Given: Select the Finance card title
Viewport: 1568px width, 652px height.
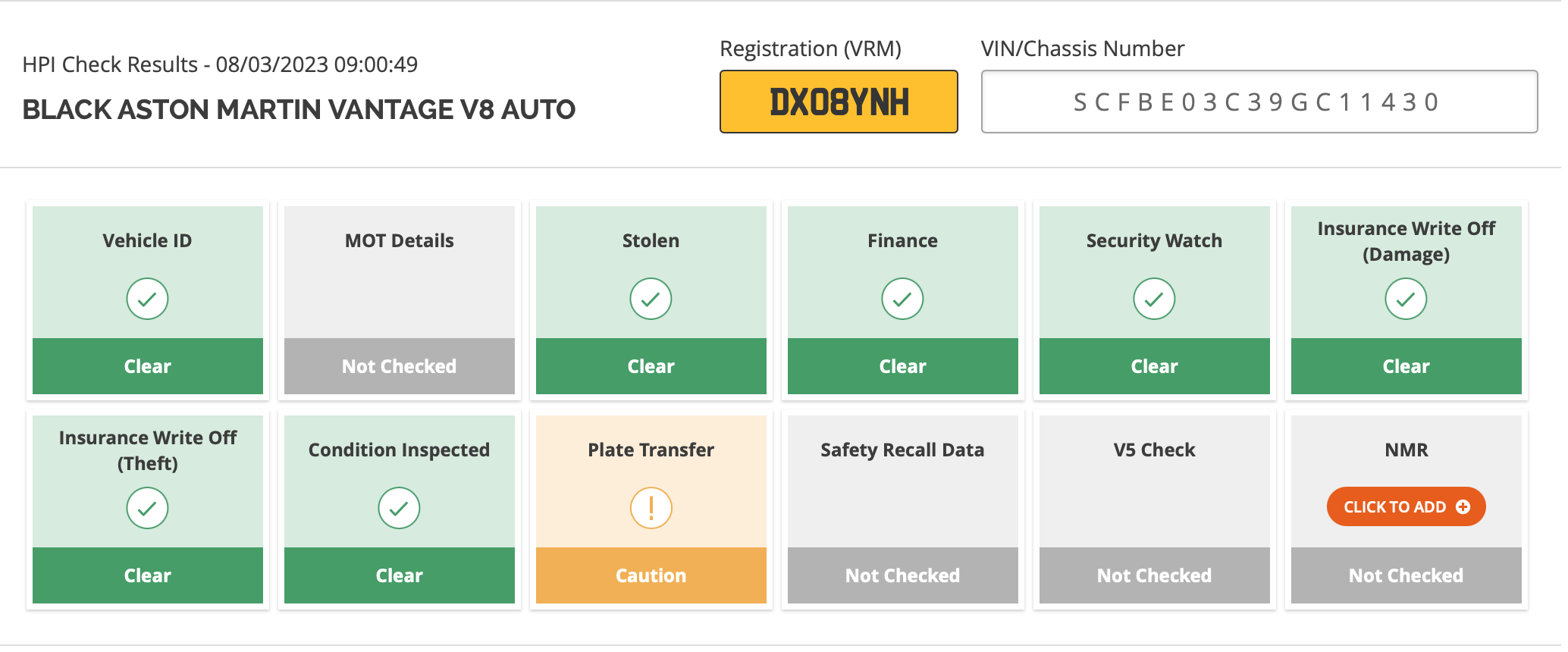Looking at the screenshot, I should tap(902, 240).
